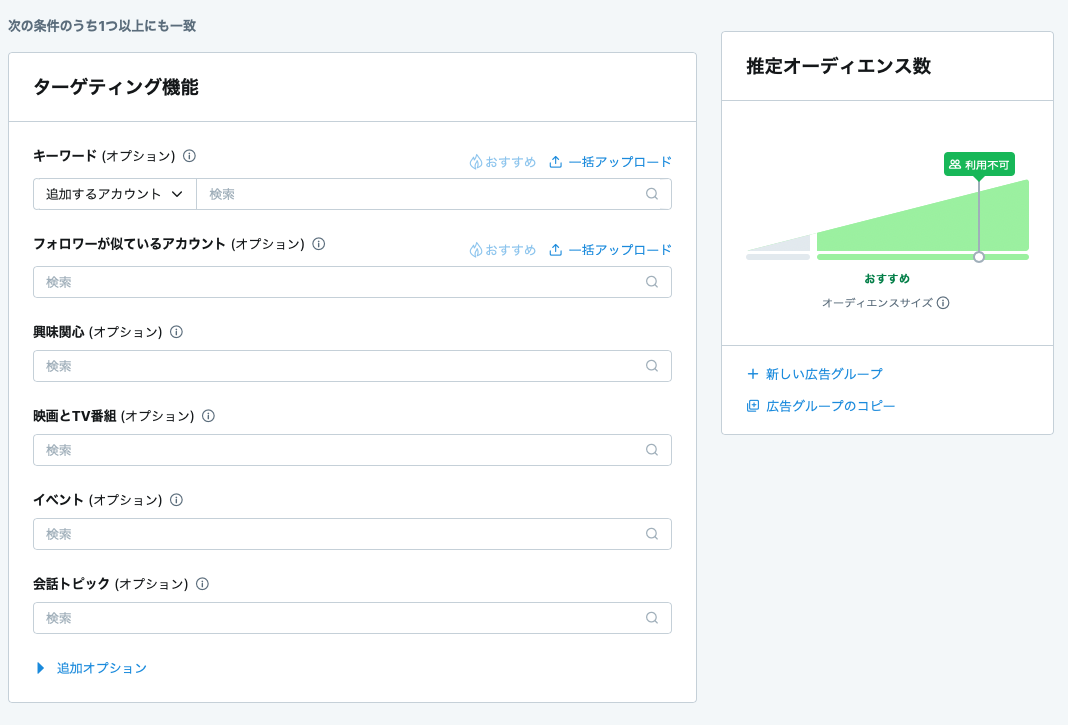Open the 追加するアカウント dropdown
1068x725 pixels.
click(x=114, y=194)
